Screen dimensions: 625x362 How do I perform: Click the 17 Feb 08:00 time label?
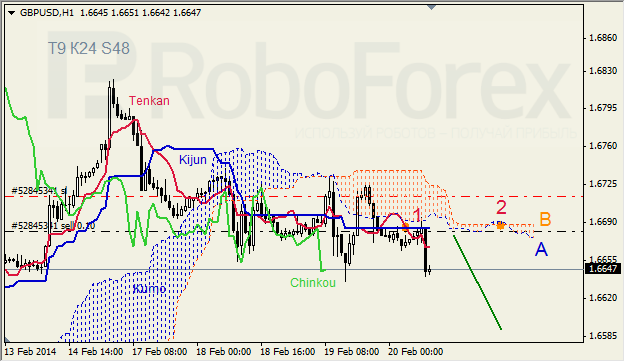tap(159, 352)
